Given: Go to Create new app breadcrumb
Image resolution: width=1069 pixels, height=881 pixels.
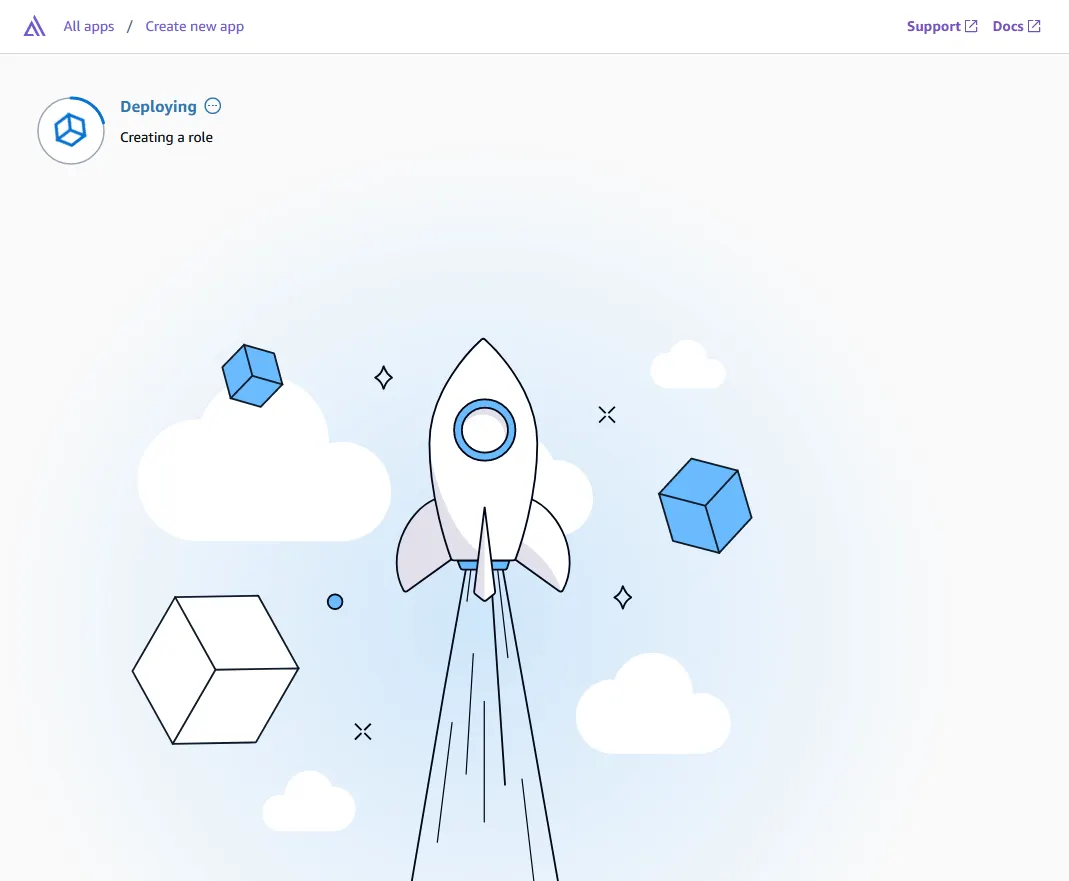Looking at the screenshot, I should point(194,27).
